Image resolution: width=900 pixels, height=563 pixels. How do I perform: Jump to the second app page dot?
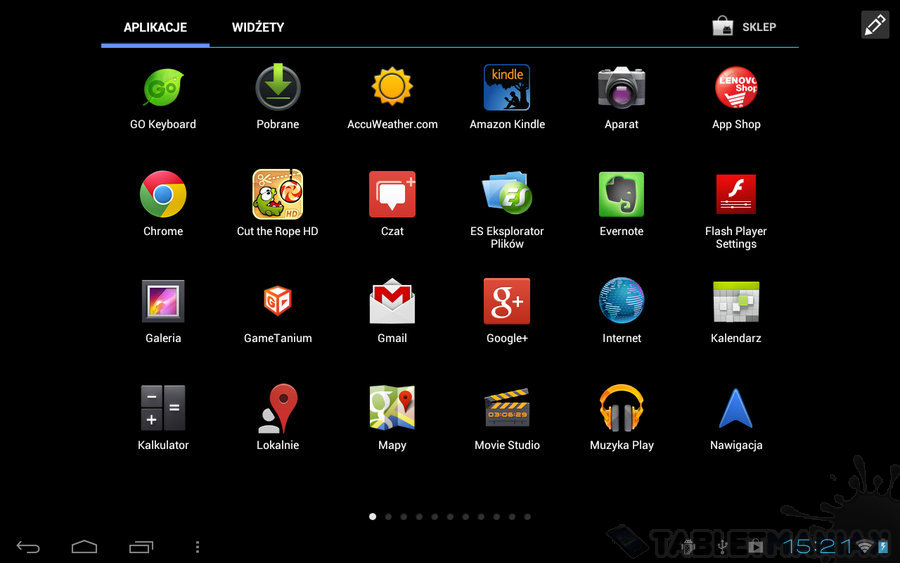(389, 517)
